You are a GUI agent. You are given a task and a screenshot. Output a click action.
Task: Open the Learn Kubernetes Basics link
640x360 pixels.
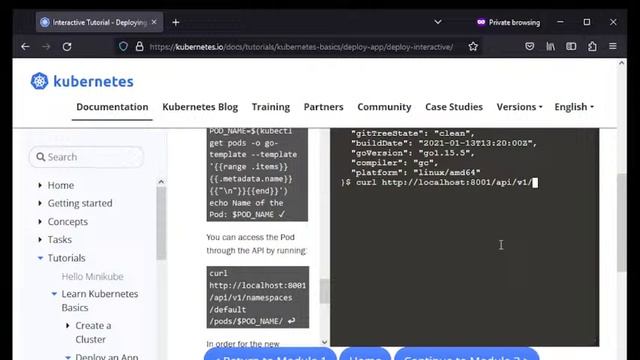point(100,300)
